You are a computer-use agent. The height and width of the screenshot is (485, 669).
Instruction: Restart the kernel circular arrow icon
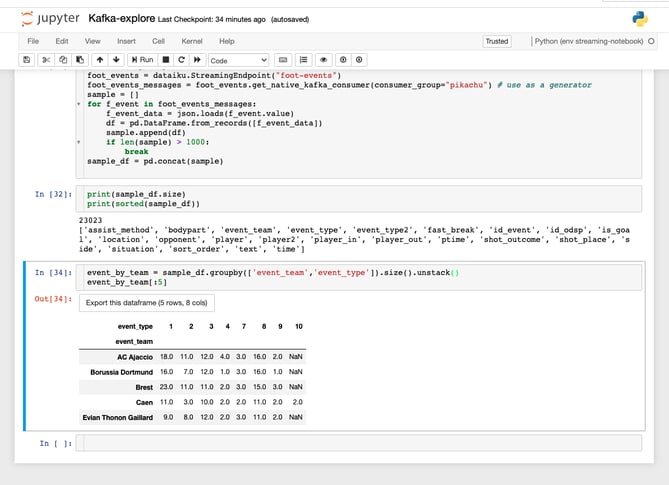[181, 60]
